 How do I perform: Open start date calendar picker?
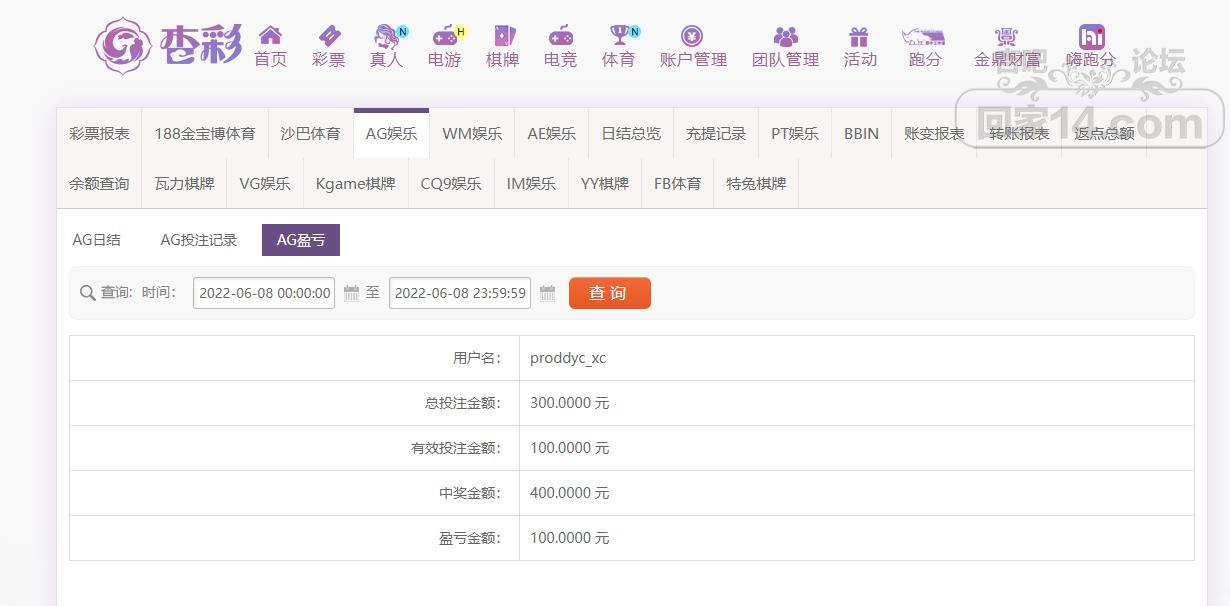(351, 293)
